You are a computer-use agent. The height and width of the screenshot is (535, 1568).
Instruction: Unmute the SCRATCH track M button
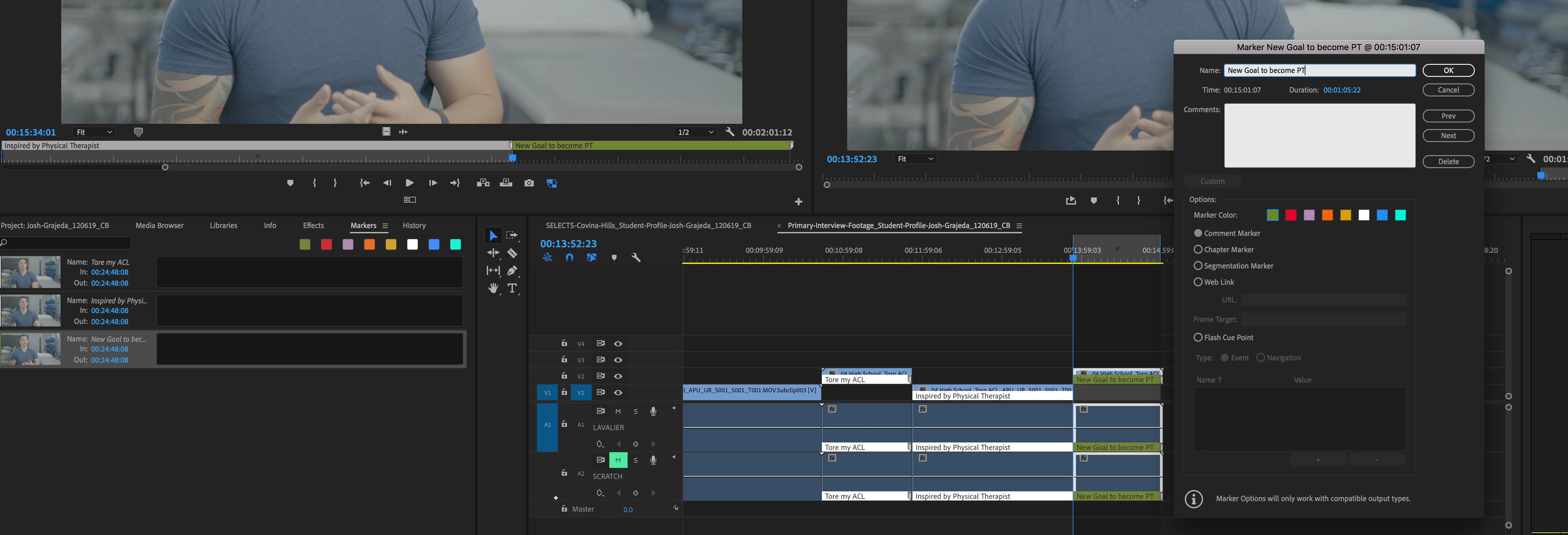click(618, 460)
